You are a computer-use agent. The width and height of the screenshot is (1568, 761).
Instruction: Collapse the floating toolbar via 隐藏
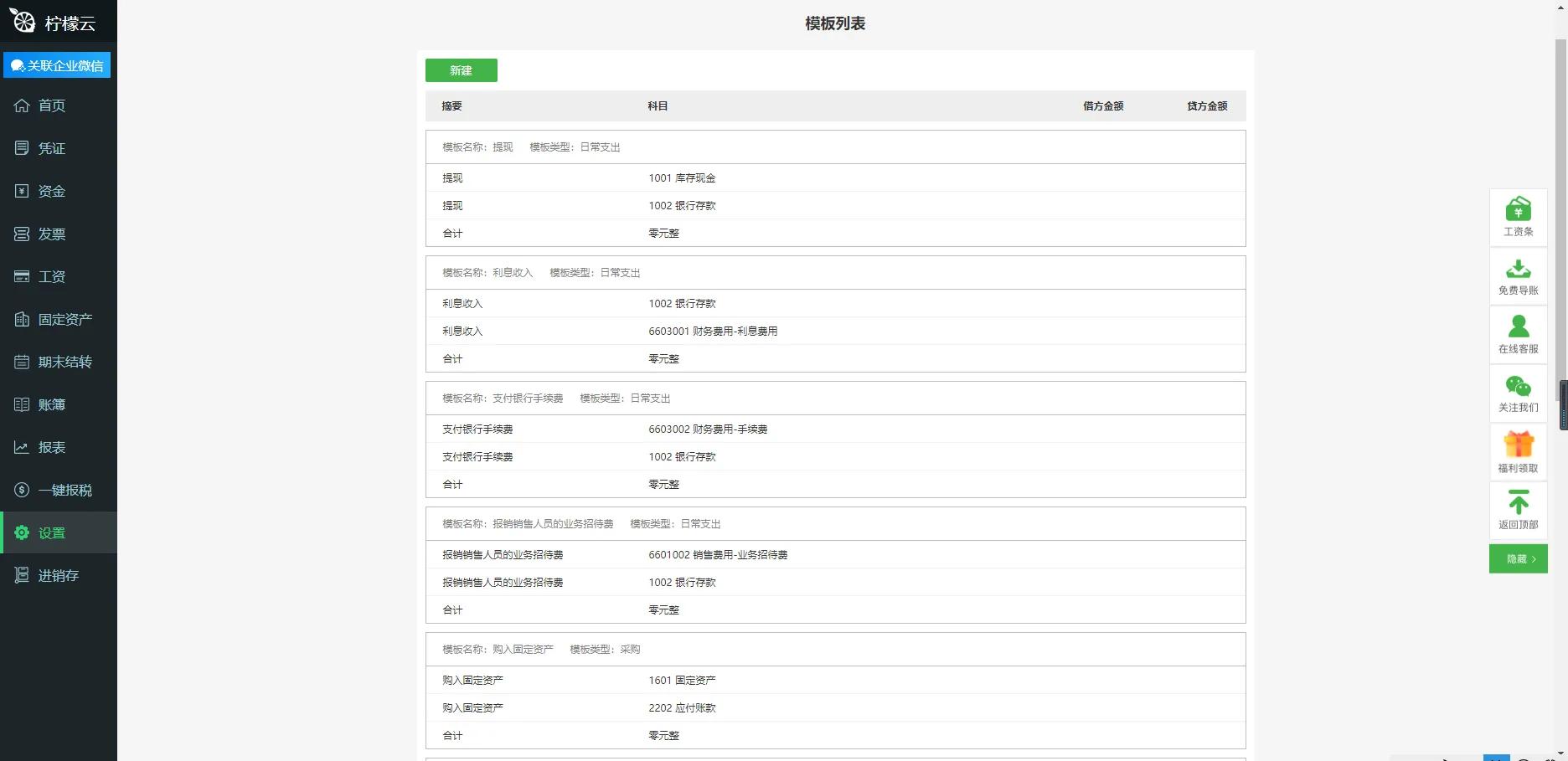(x=1518, y=558)
